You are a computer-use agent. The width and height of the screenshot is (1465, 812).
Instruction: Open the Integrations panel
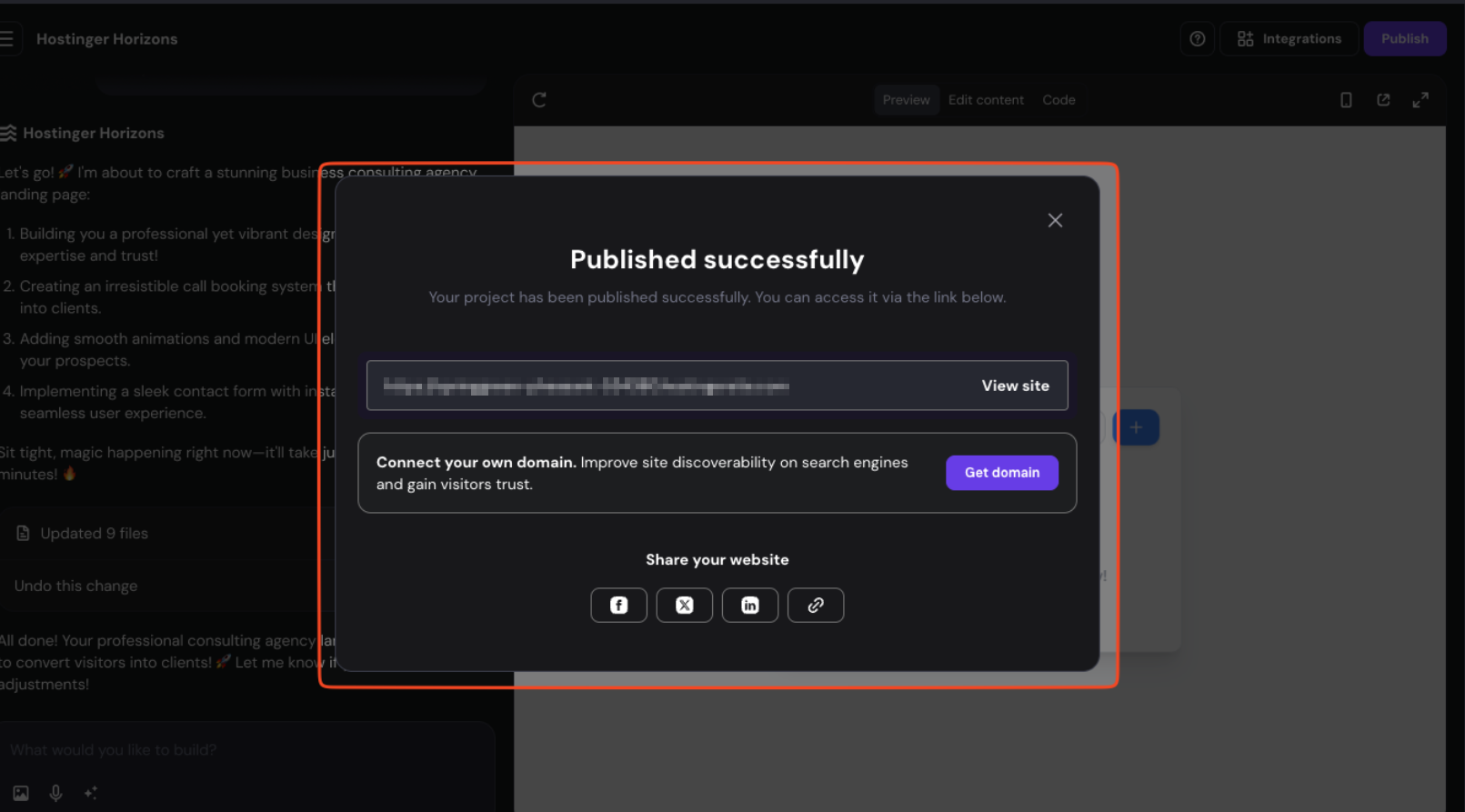[1289, 39]
